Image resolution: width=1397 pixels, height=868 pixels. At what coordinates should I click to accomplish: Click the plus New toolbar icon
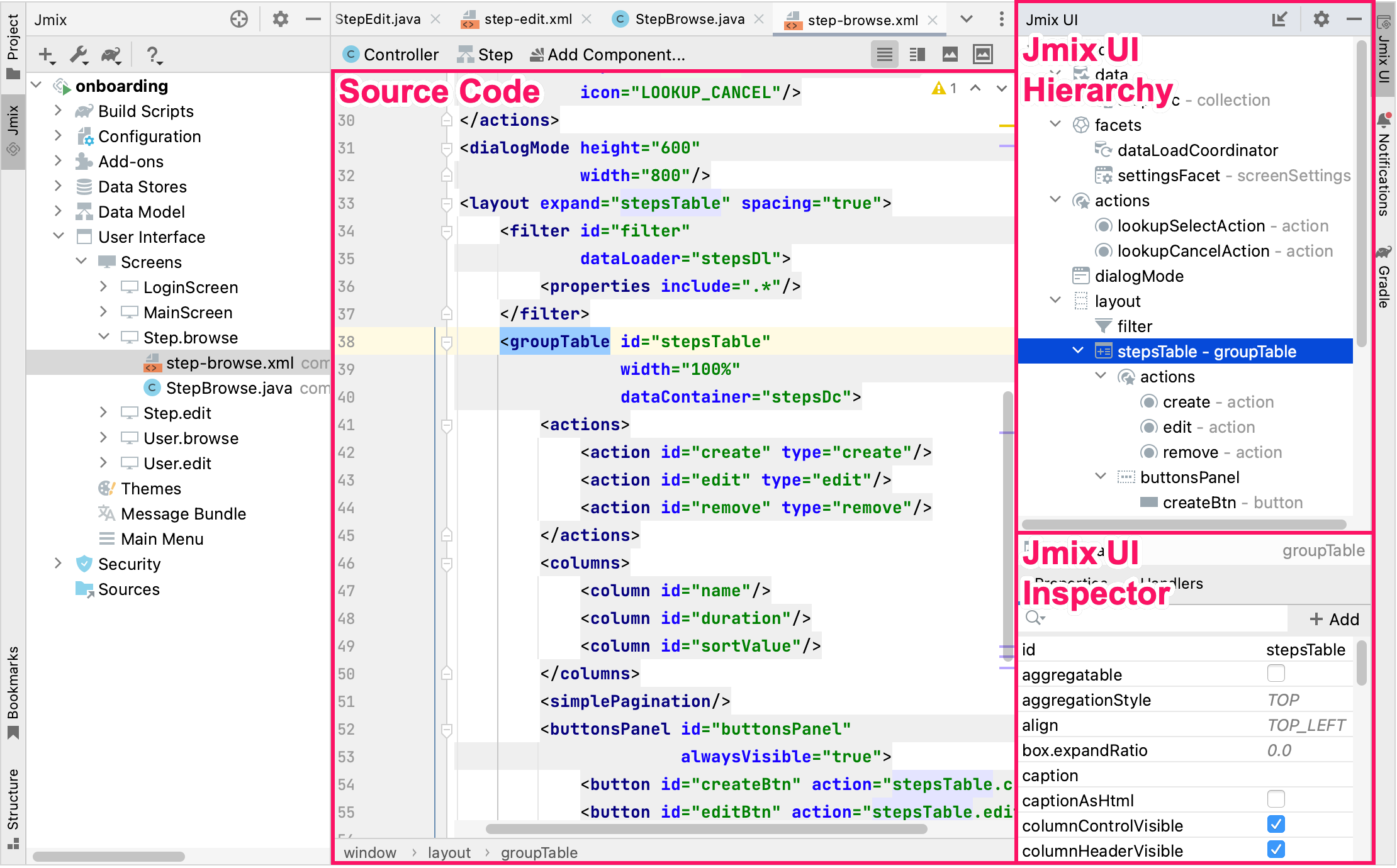[47, 55]
